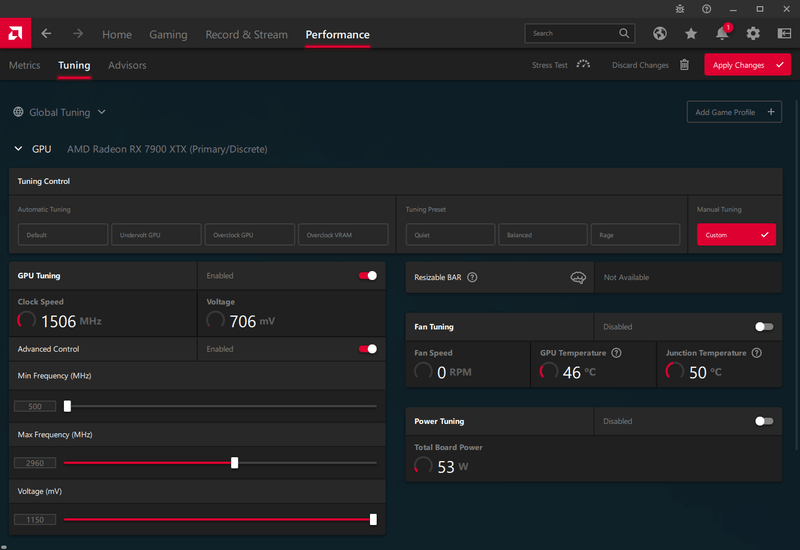
Task: Switch to the Metrics sub-tab
Action: tap(24, 65)
